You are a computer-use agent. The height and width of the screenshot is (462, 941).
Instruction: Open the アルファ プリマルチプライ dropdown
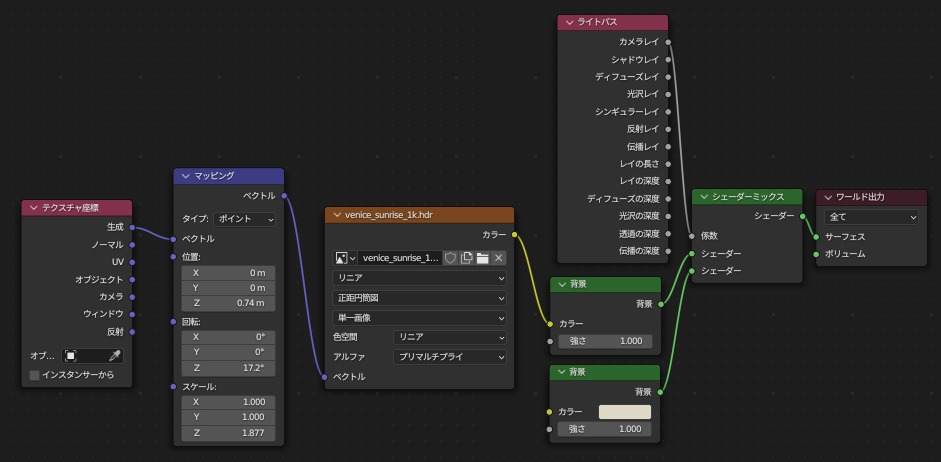pos(449,357)
